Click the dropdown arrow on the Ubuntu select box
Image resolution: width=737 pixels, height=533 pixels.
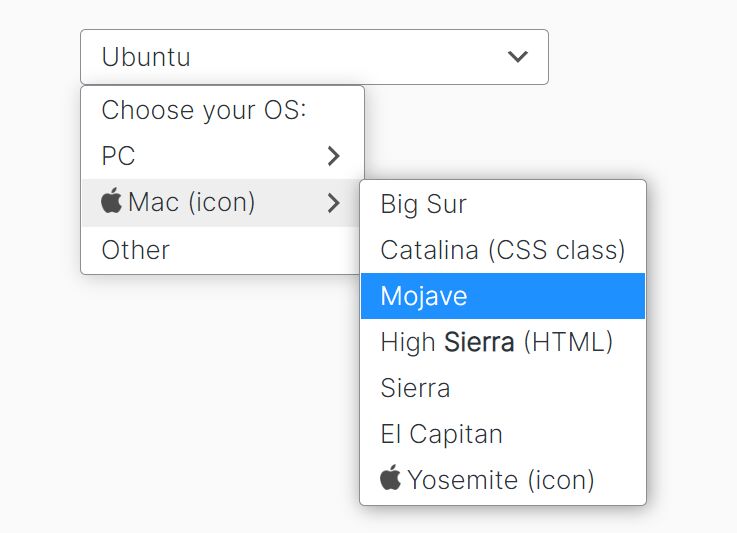pyautogui.click(x=517, y=57)
